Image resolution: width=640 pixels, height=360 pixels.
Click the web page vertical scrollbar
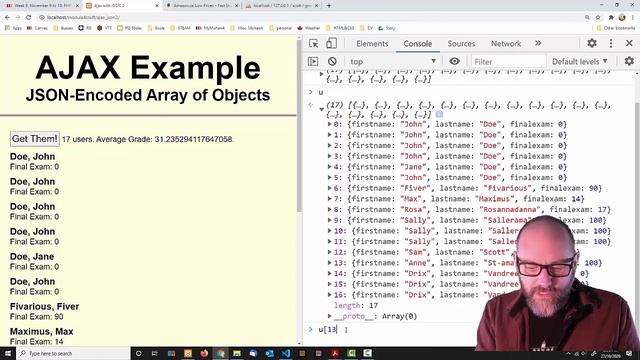(300, 127)
